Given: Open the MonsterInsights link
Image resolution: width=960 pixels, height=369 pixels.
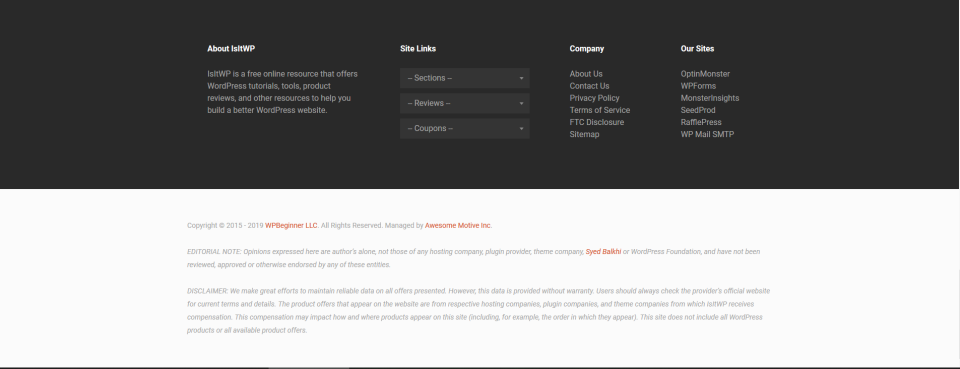Looking at the screenshot, I should click(x=710, y=98).
